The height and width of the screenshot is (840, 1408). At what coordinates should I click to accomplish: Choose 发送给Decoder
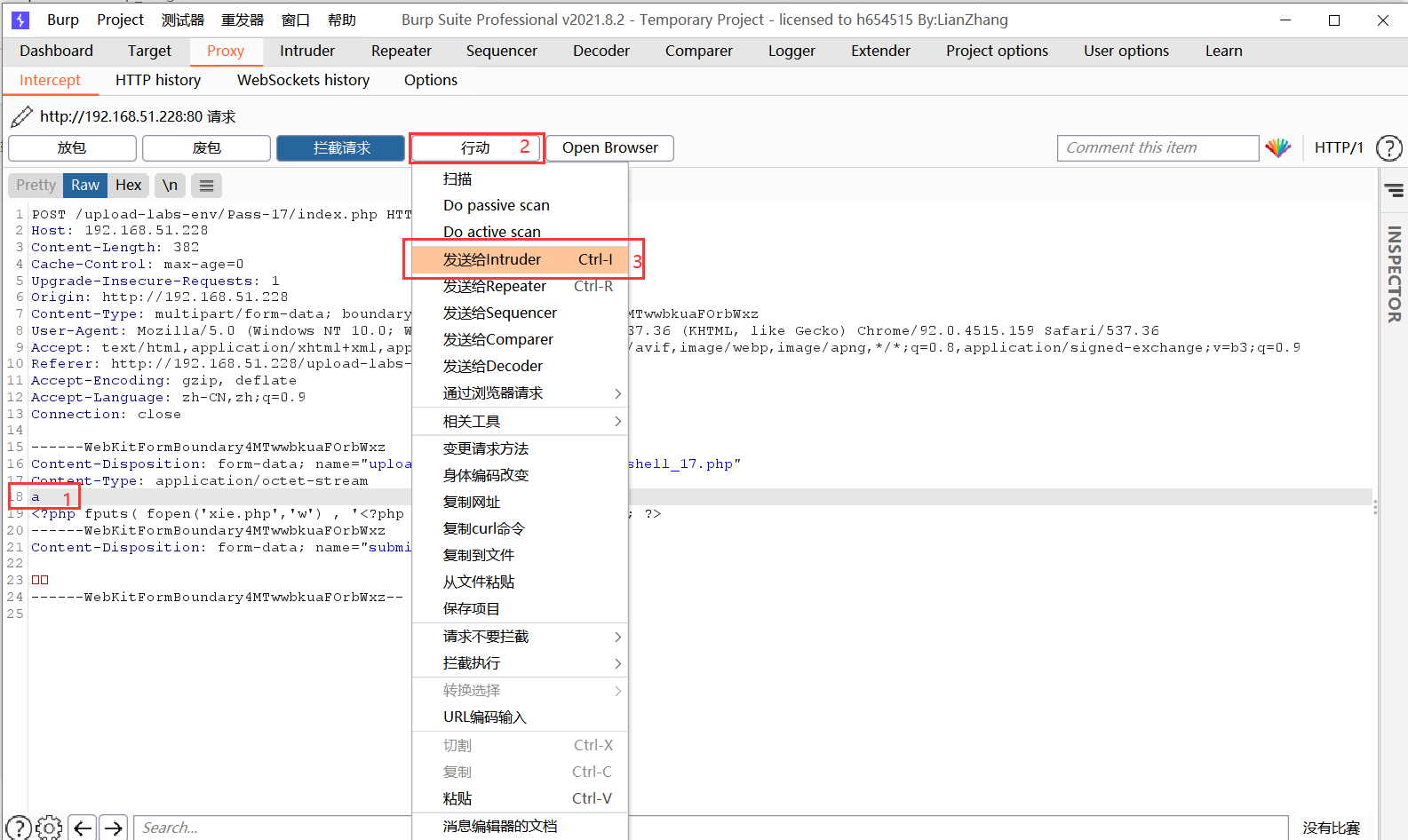coord(520,366)
